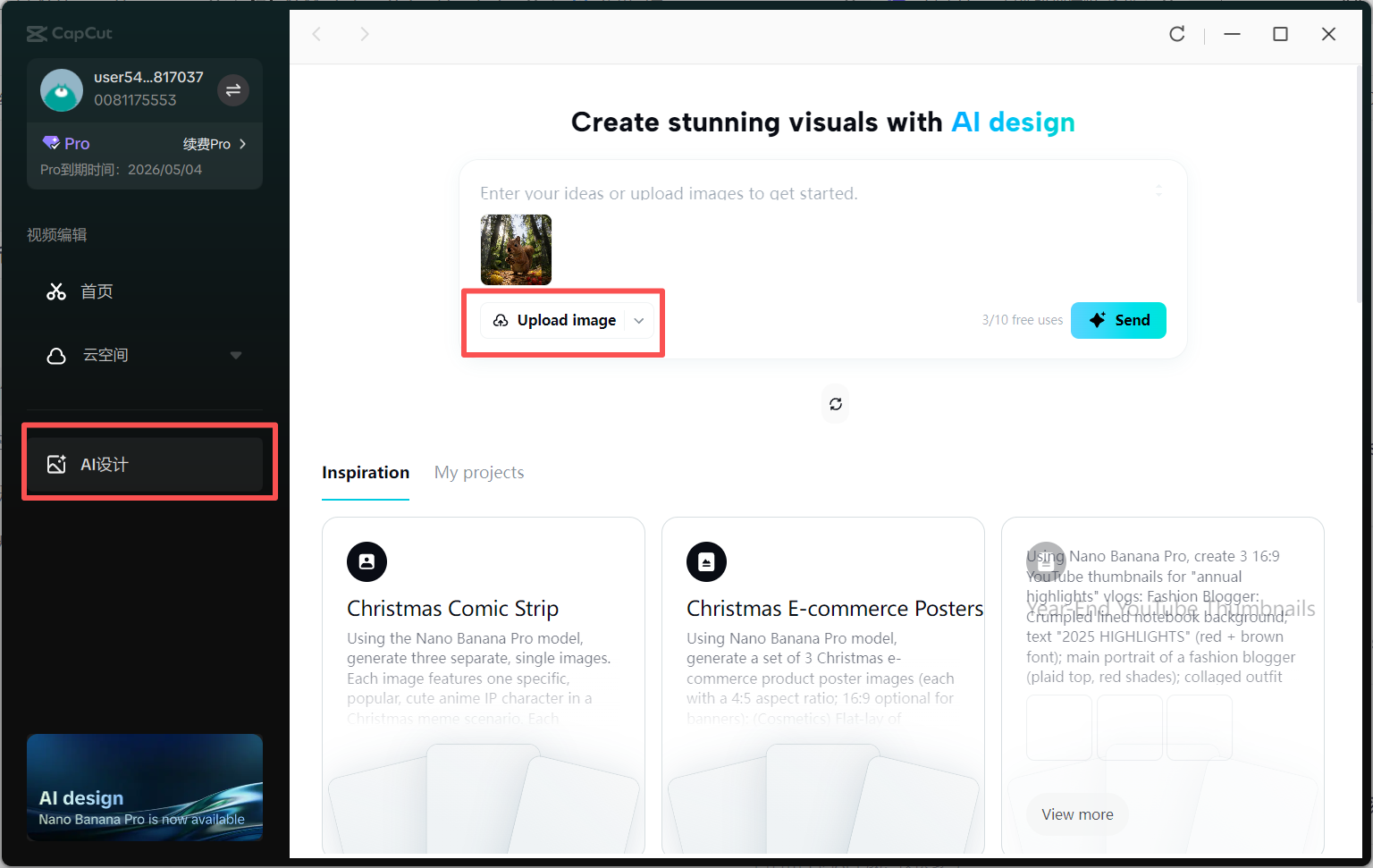This screenshot has width=1373, height=868.
Task: Open the 续费Pro renewal chevron
Action: 242,144
